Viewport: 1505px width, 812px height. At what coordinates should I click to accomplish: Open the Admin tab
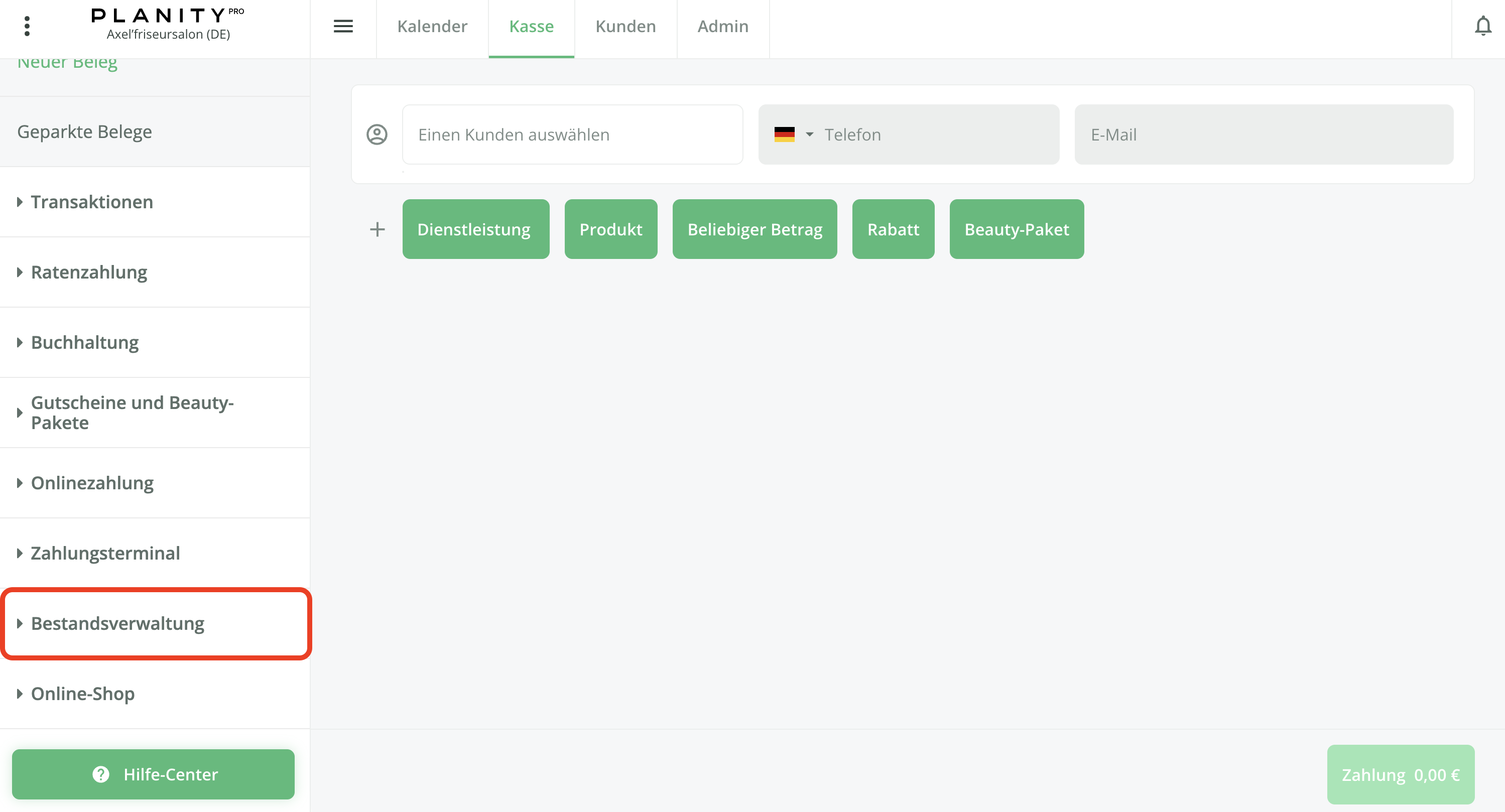(x=723, y=26)
